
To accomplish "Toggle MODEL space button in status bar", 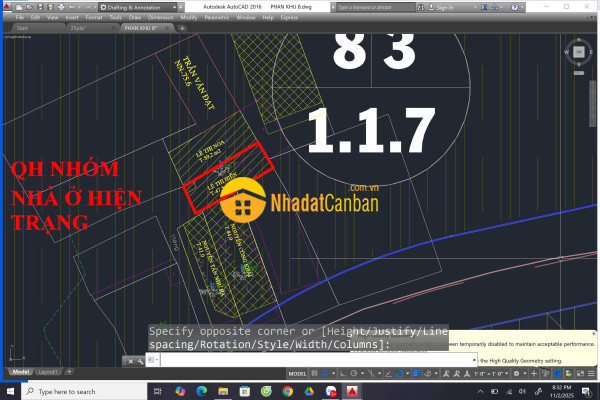I will click(296, 372).
